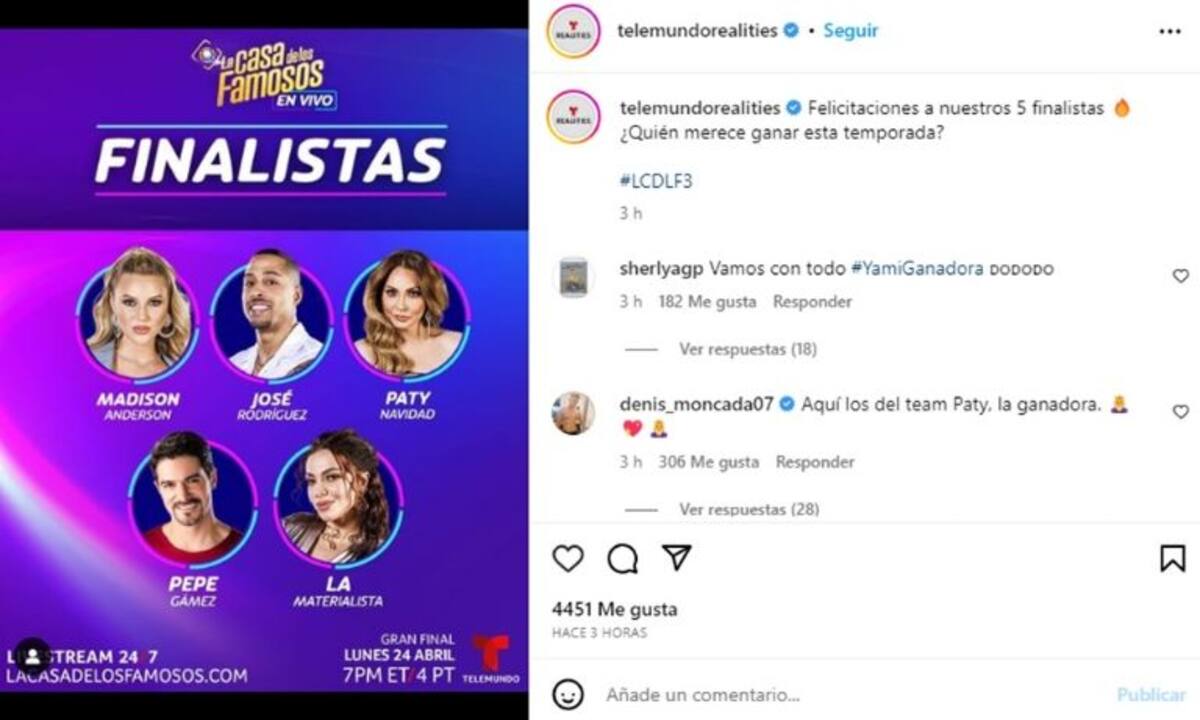
Task: Publish comment with the Publicar button
Action: pos(1151,694)
